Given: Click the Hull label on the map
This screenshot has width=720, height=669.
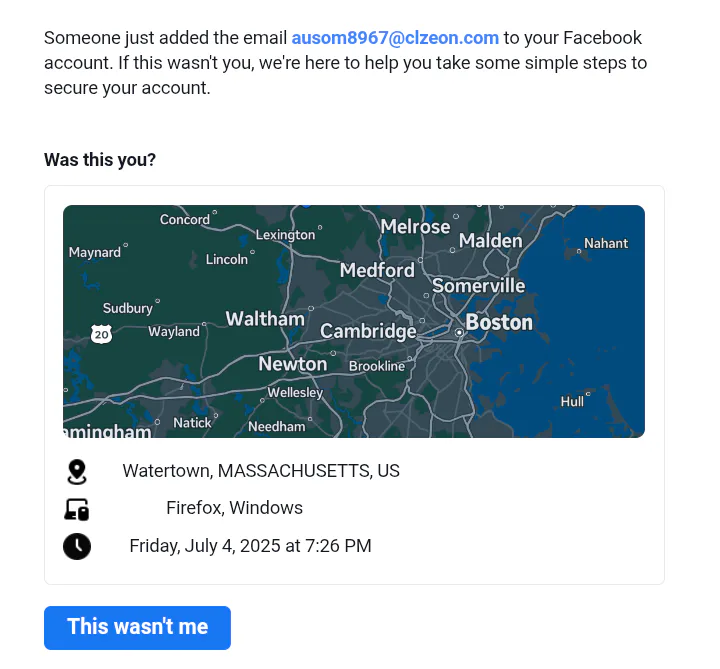Looking at the screenshot, I should 572,401.
